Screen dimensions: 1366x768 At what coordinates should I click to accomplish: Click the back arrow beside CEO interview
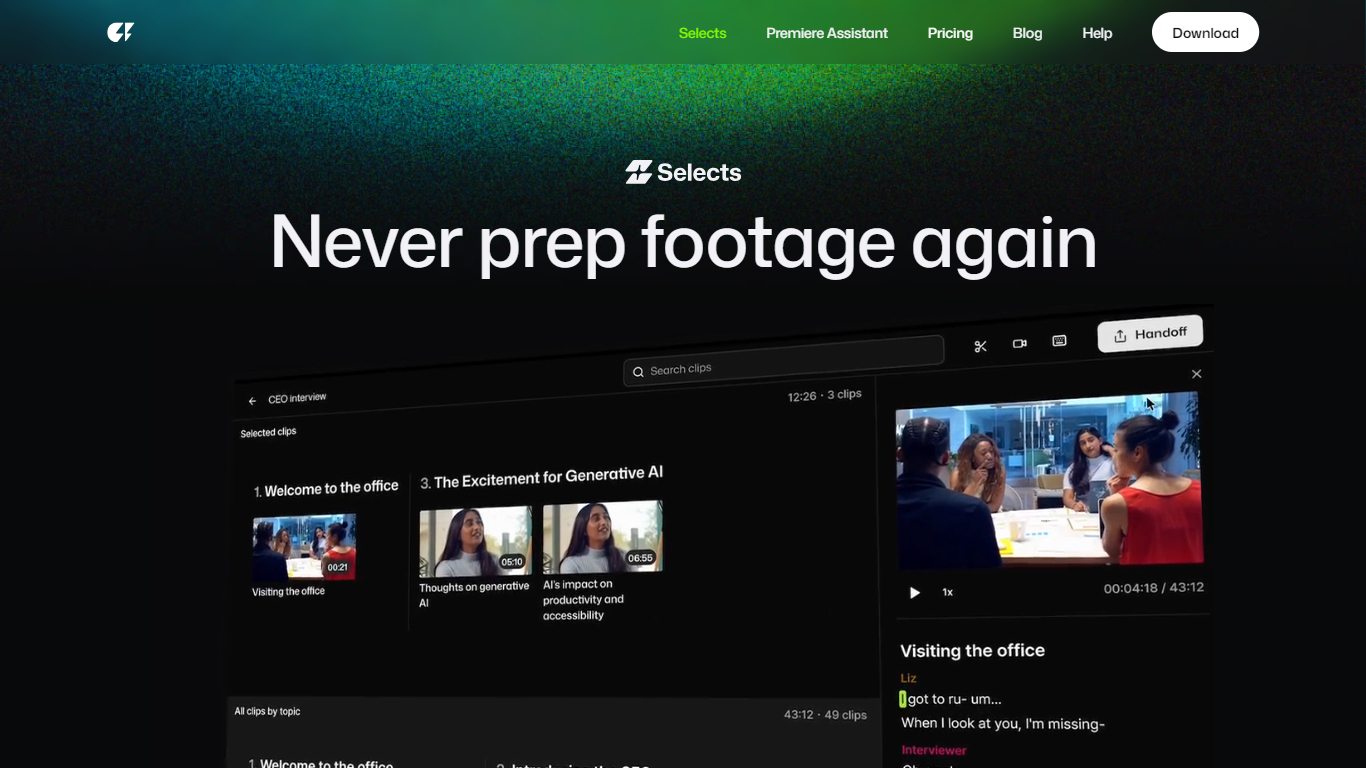click(x=252, y=401)
